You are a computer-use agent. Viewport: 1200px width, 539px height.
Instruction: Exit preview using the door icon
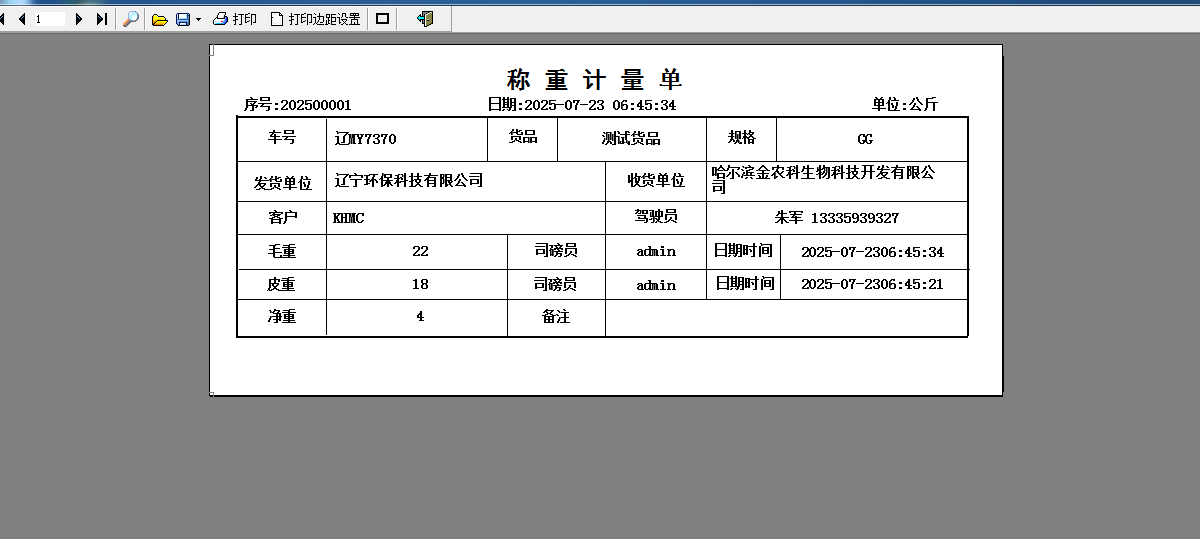425,19
